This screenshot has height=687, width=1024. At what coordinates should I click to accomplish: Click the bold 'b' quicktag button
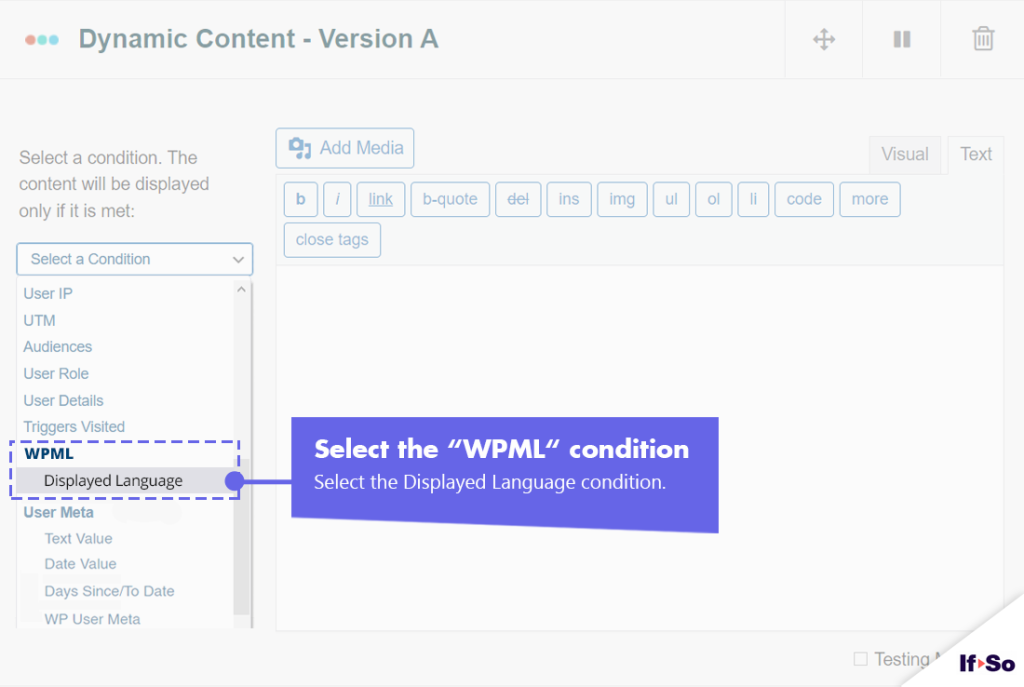pos(300,199)
